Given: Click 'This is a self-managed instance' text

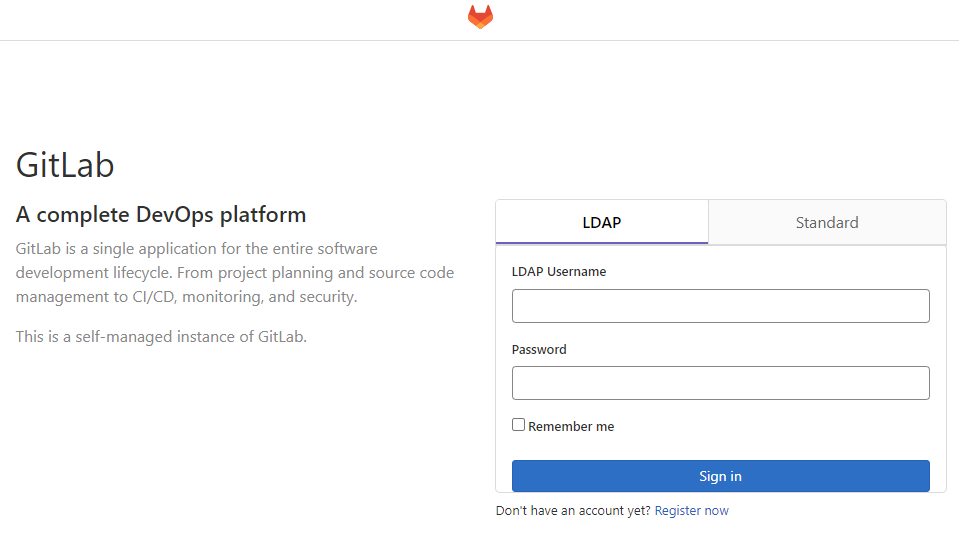Looking at the screenshot, I should pos(161,337).
